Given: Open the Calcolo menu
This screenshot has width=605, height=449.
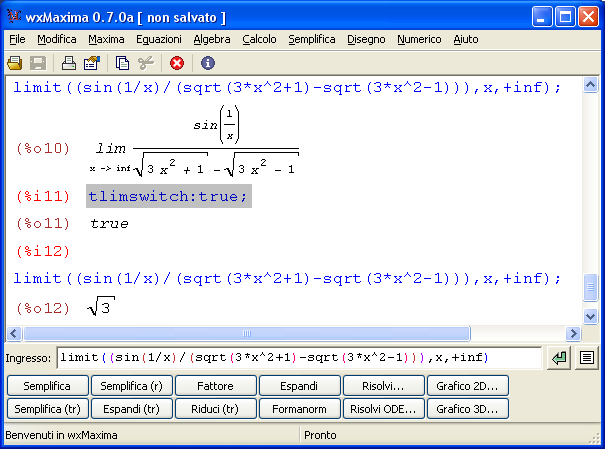Looking at the screenshot, I should [x=259, y=39].
